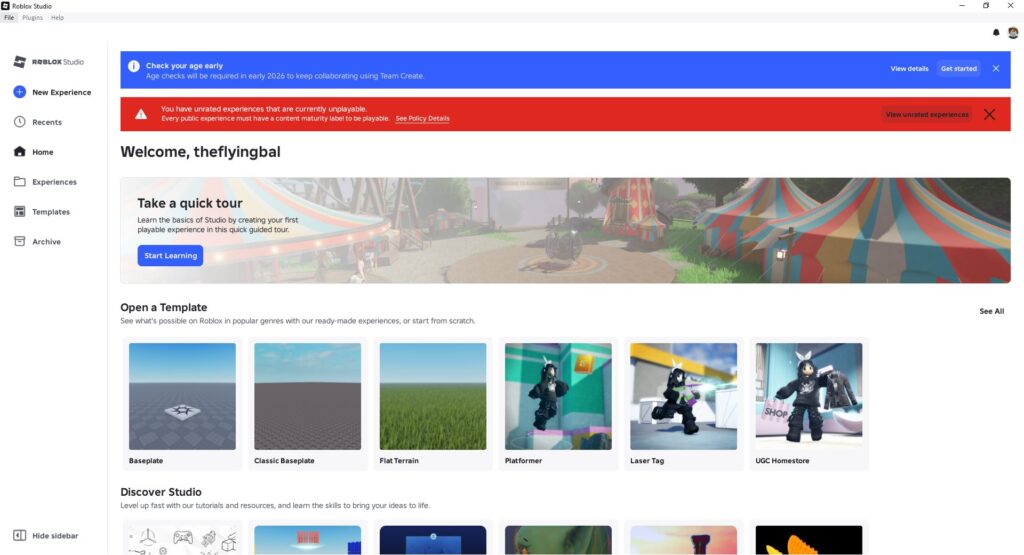Click the Hide sidebar panel icon

coord(20,535)
